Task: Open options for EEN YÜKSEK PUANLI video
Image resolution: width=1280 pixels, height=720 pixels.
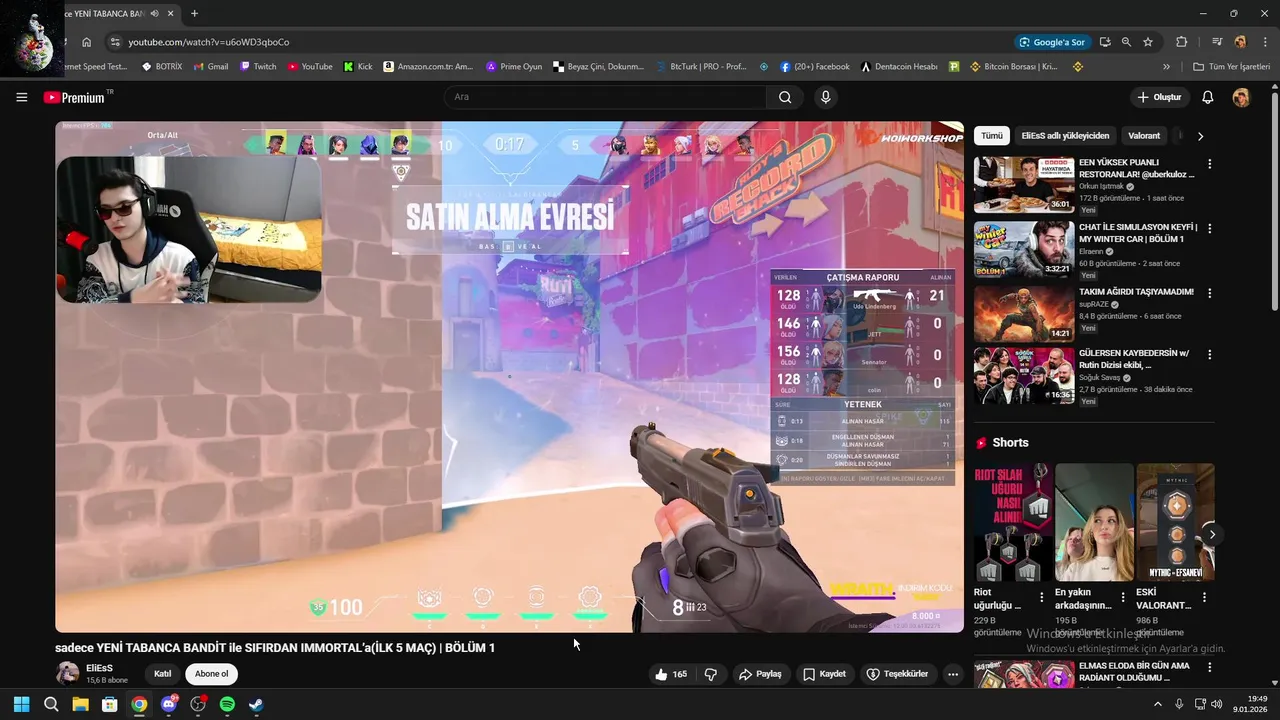Action: pyautogui.click(x=1209, y=164)
